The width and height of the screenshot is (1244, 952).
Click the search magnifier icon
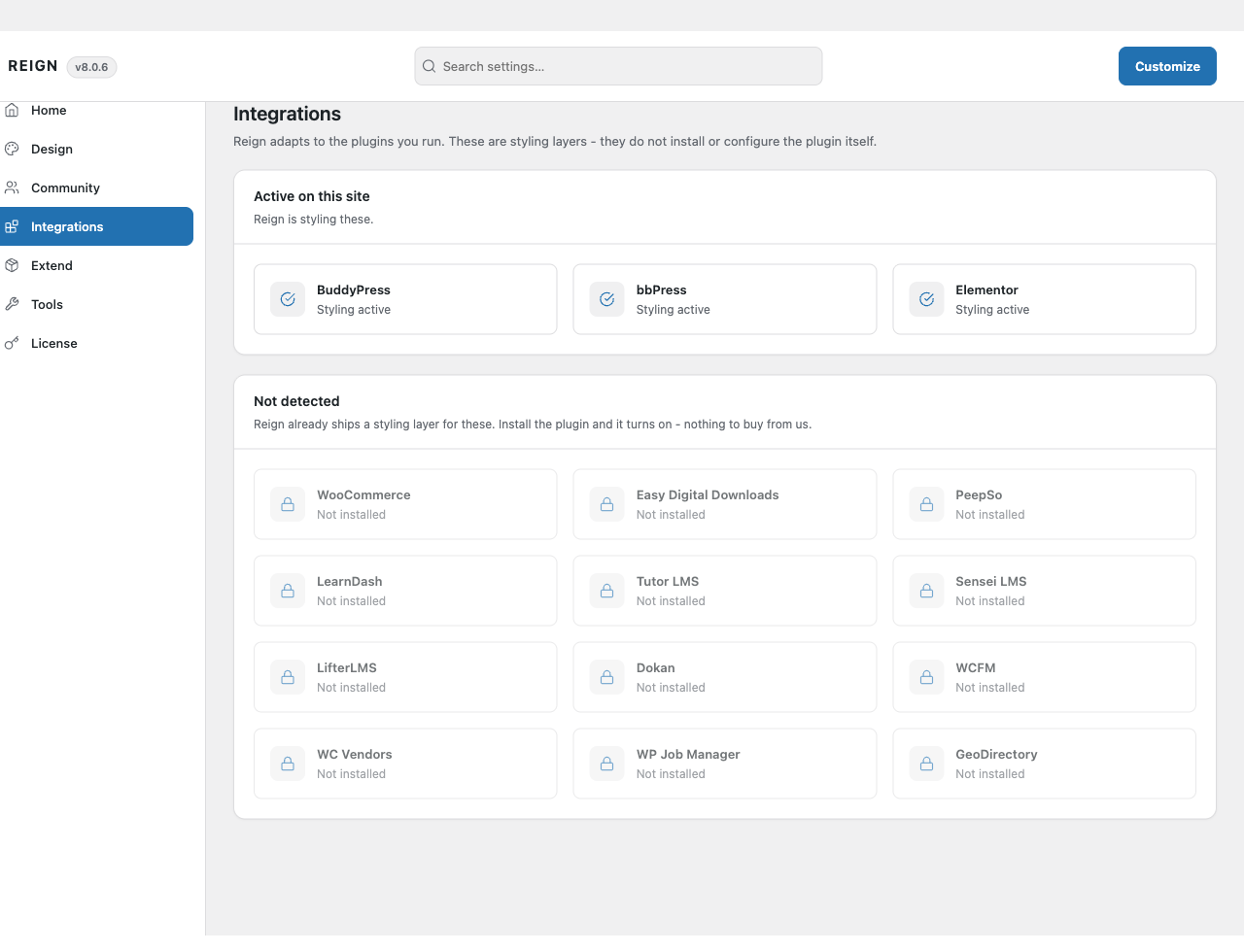coord(429,66)
